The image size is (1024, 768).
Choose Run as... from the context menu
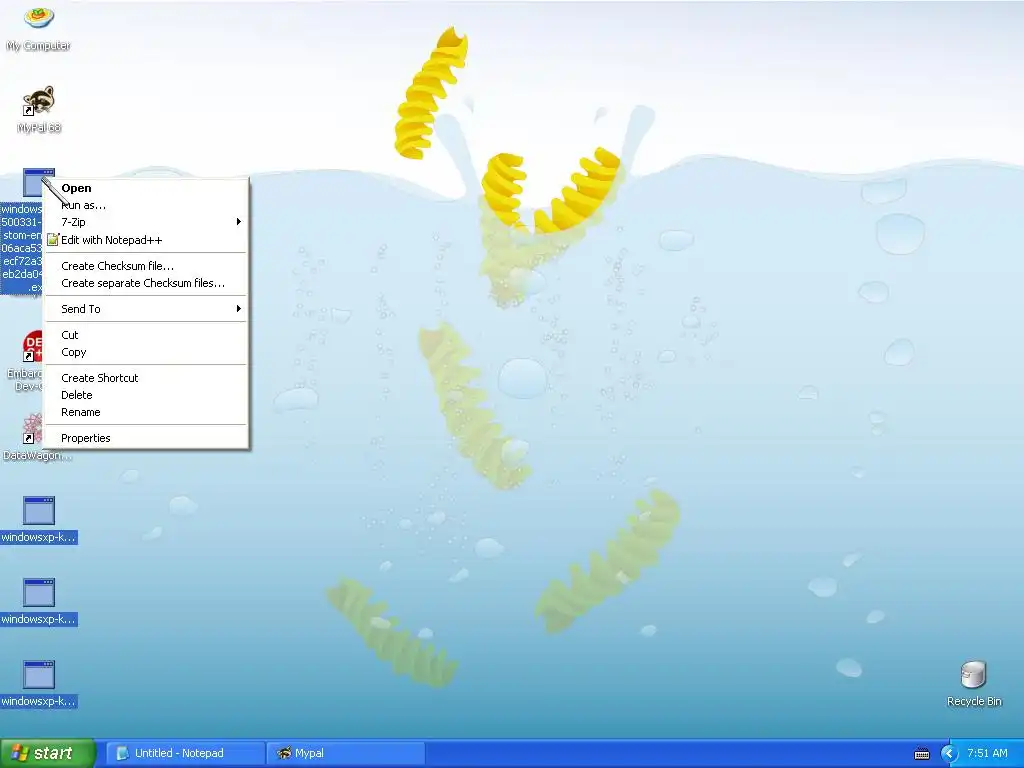pyautogui.click(x=146, y=205)
